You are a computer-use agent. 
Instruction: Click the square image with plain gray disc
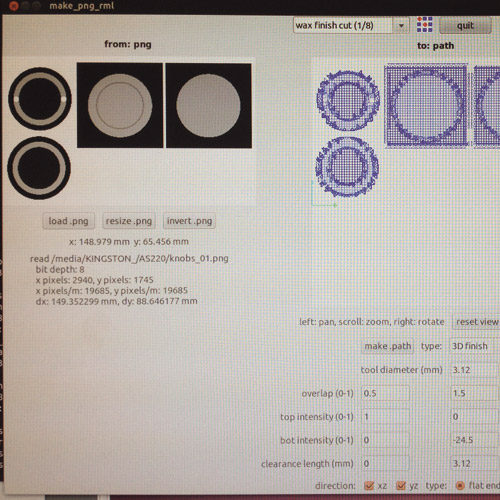click(209, 106)
